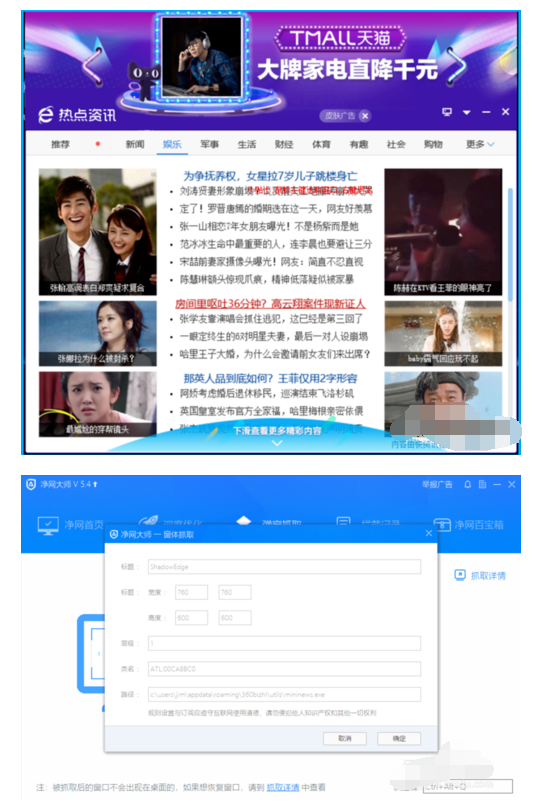Show the previous Tmall banner with left arrow

click(x=94, y=66)
